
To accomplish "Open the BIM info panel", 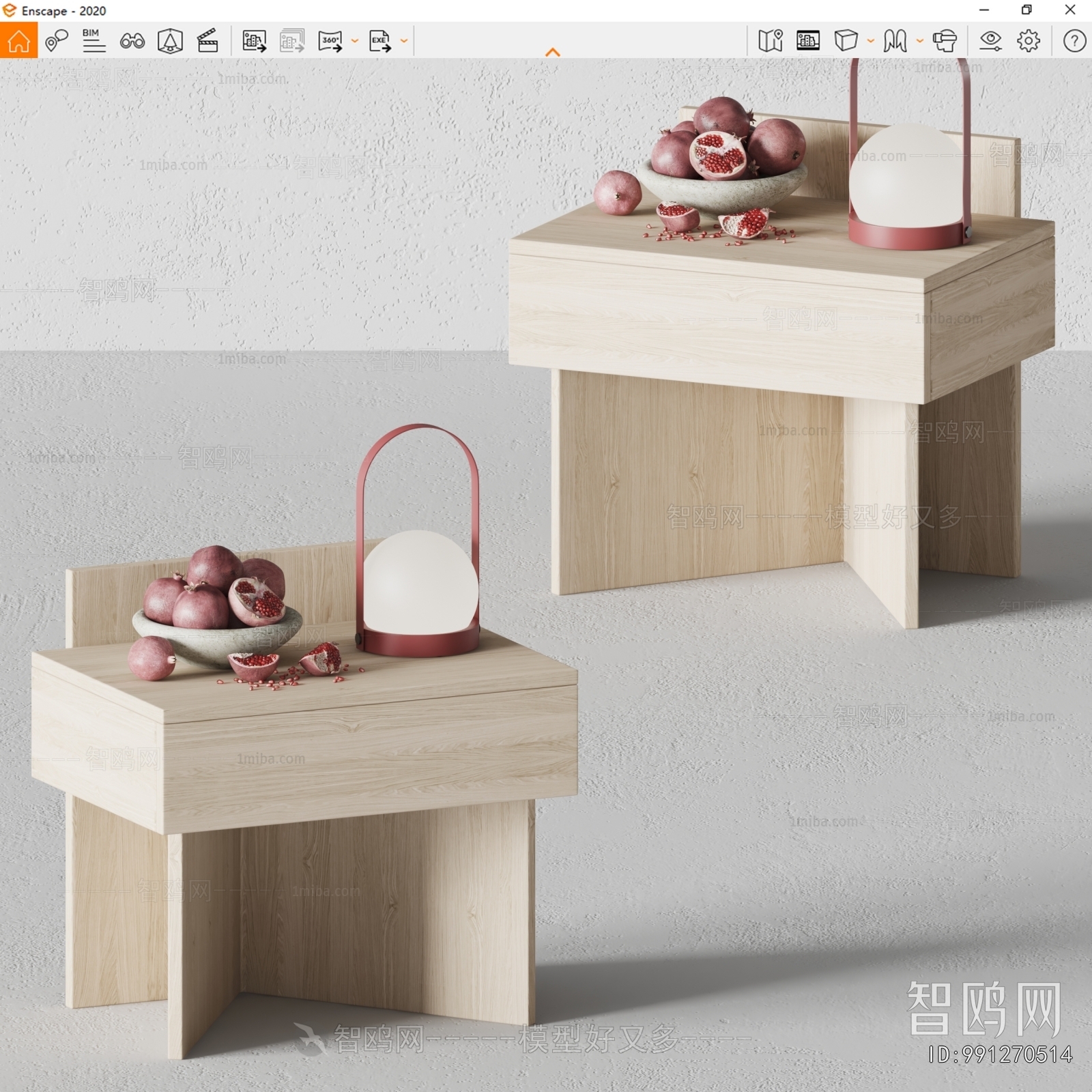I will 94,41.
